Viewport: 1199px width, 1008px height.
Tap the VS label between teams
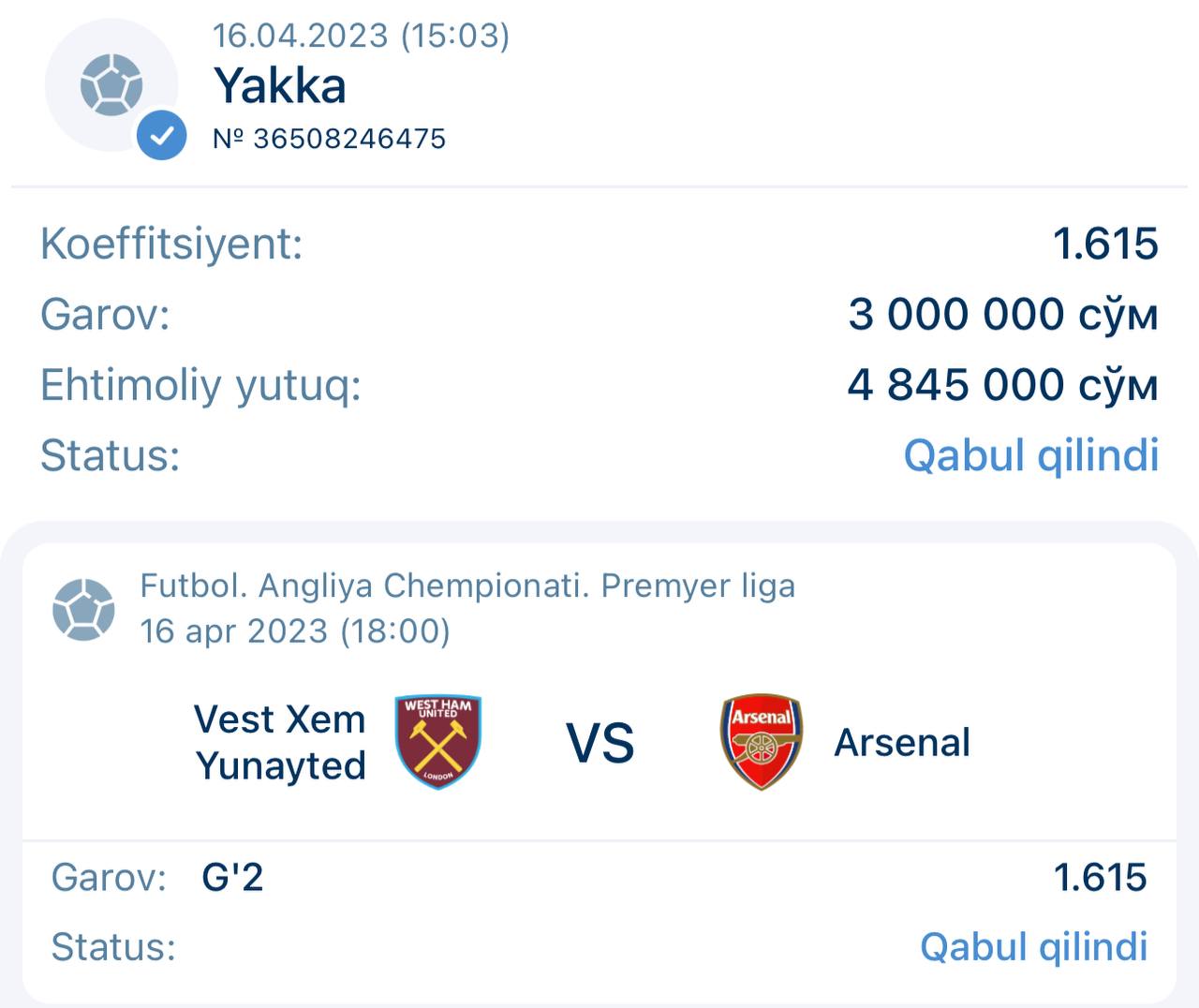600,743
